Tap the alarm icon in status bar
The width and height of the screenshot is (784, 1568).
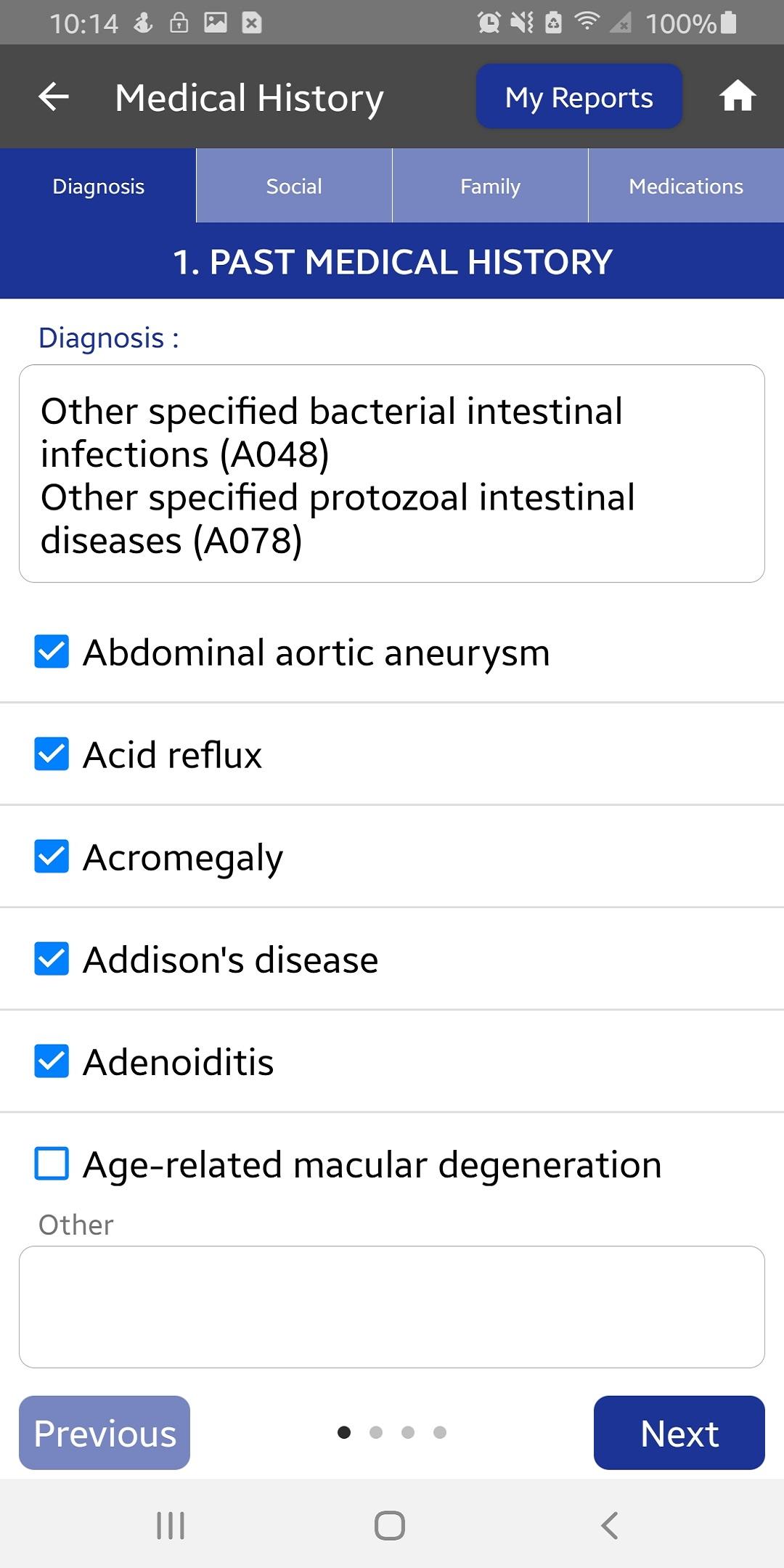[x=489, y=23]
